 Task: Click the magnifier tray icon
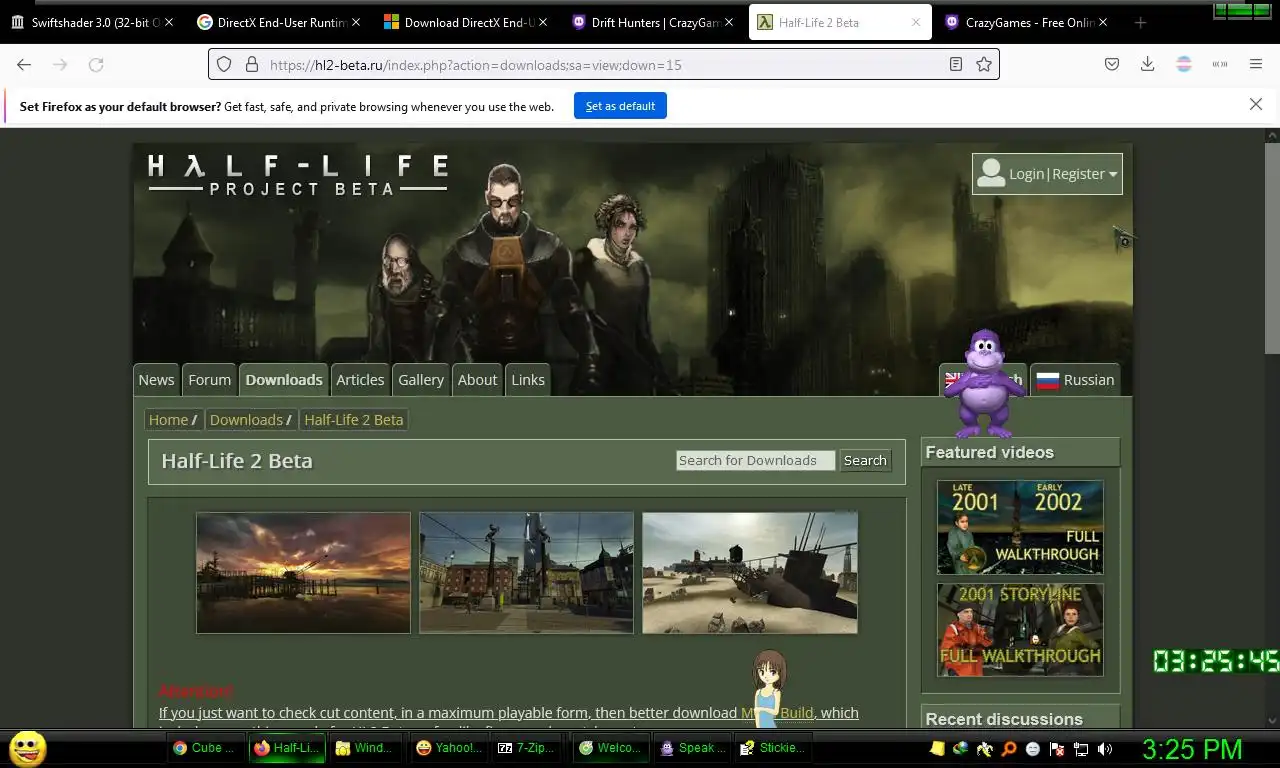point(1009,749)
